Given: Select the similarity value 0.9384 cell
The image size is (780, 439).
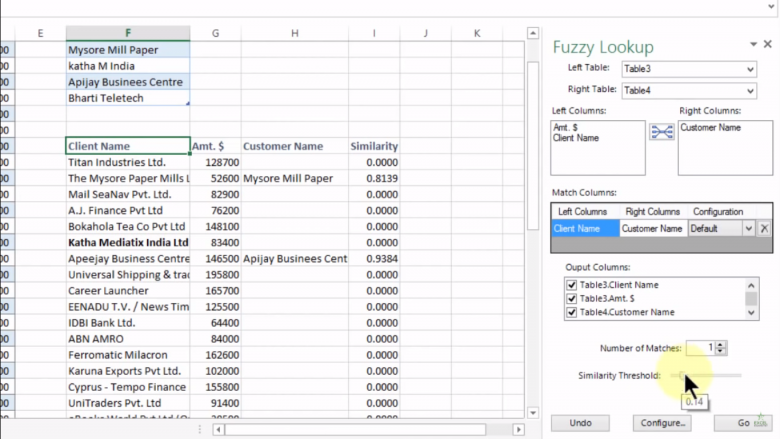Looking at the screenshot, I should click(374, 259).
